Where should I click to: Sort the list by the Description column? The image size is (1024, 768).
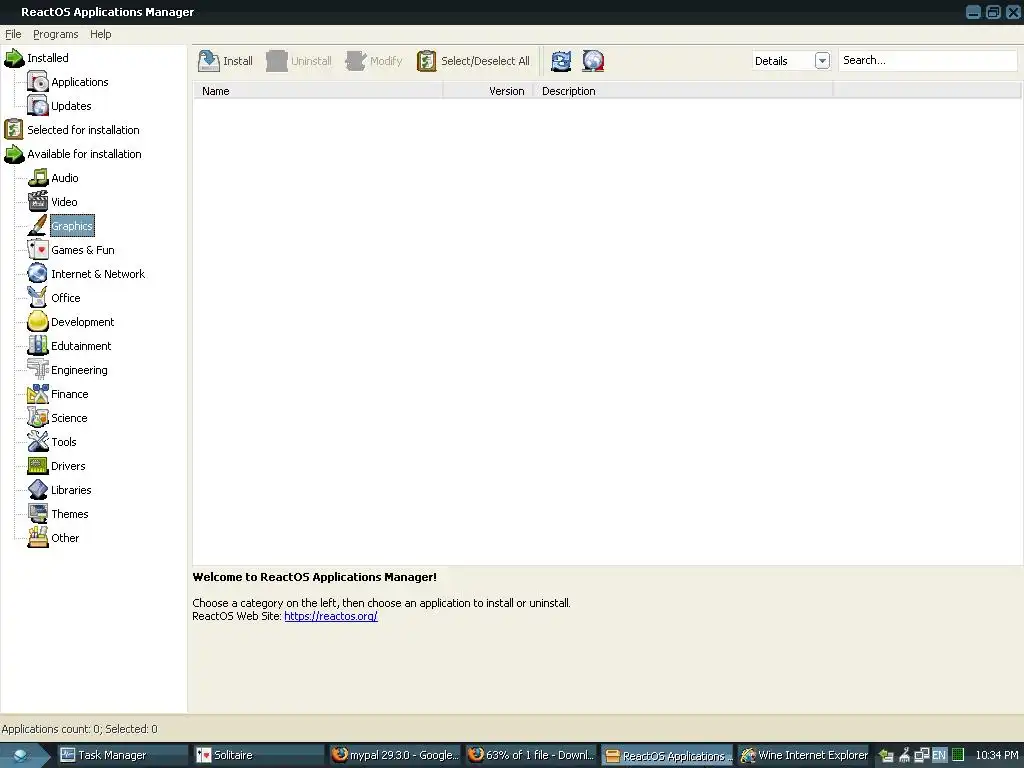pyautogui.click(x=683, y=91)
